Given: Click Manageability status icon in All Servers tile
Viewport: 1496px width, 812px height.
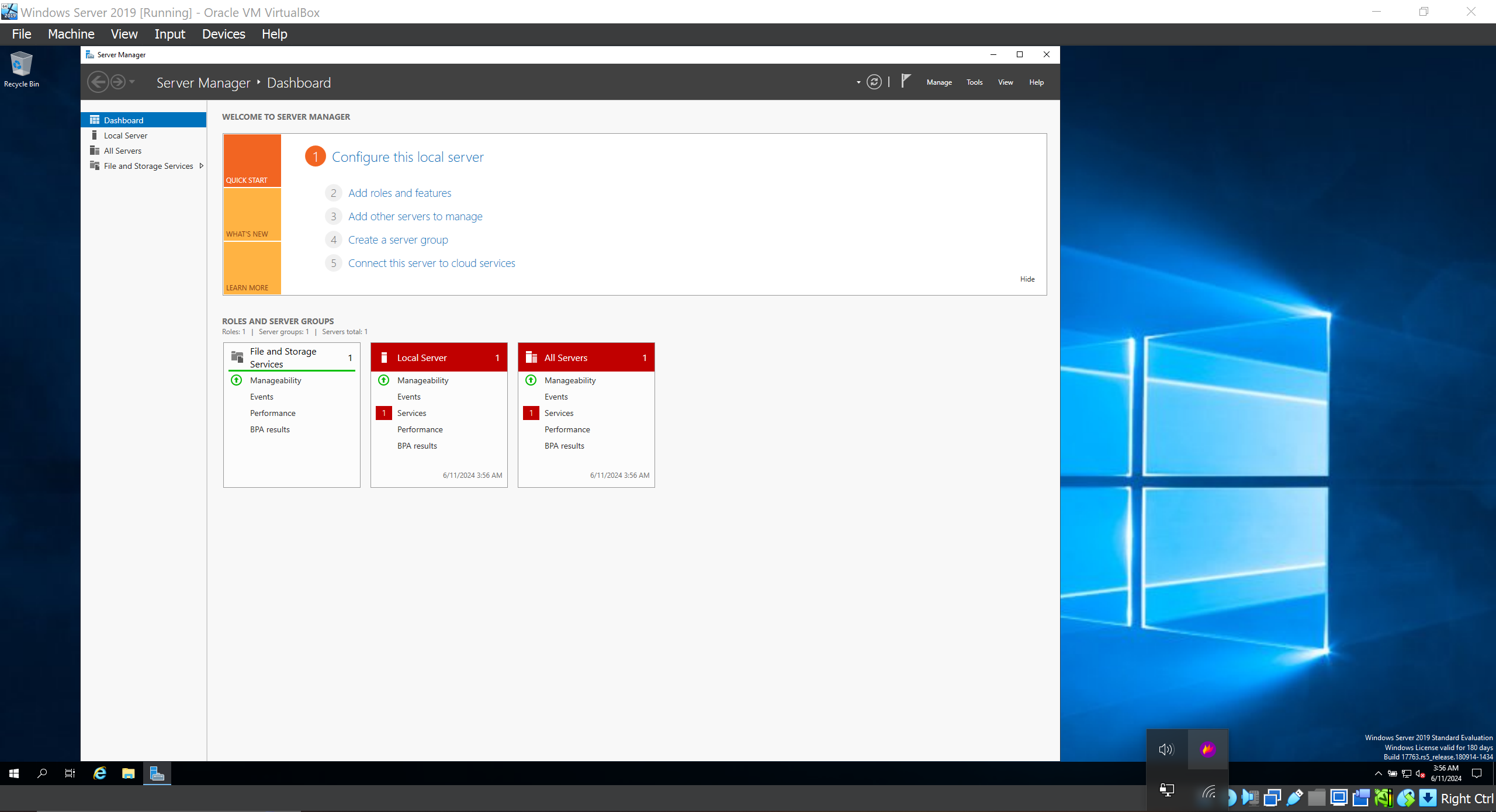Looking at the screenshot, I should point(531,380).
